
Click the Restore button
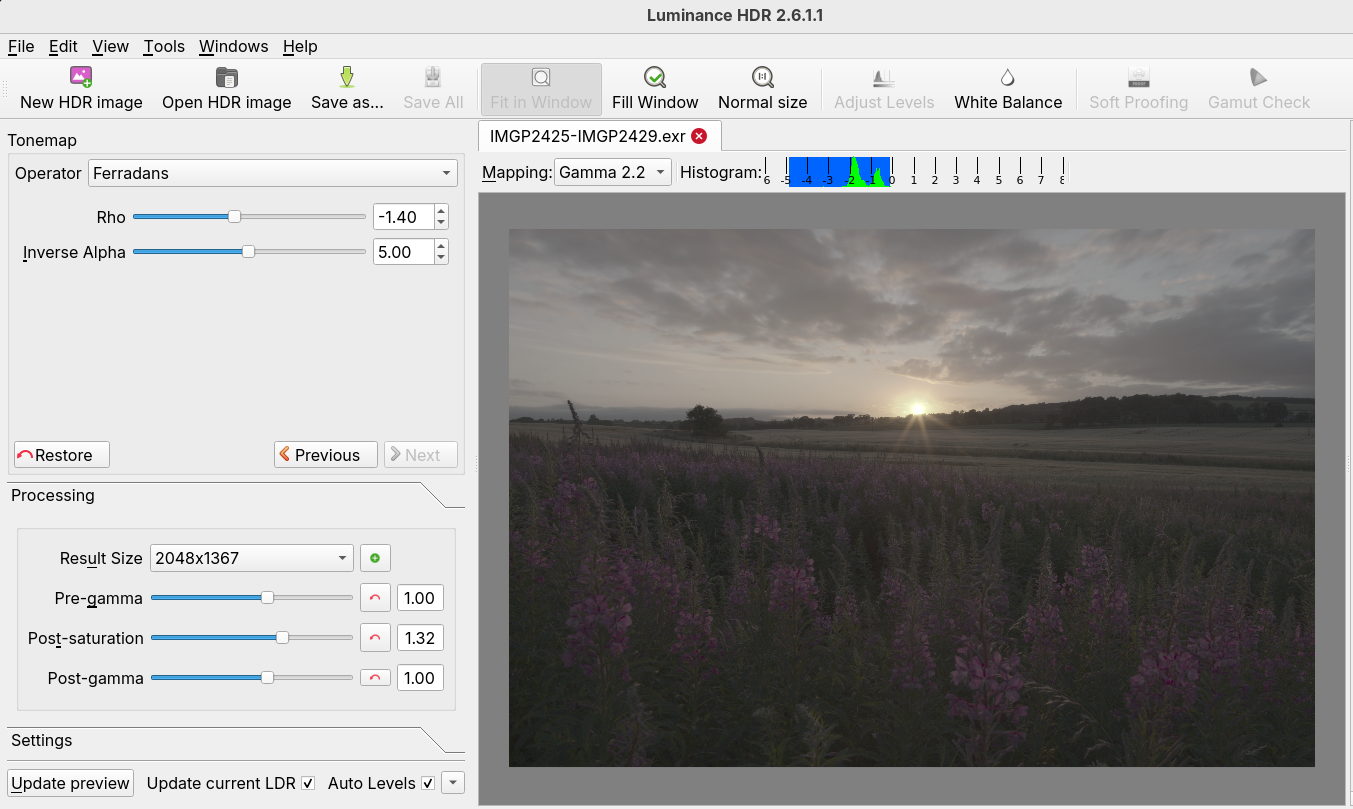point(62,455)
